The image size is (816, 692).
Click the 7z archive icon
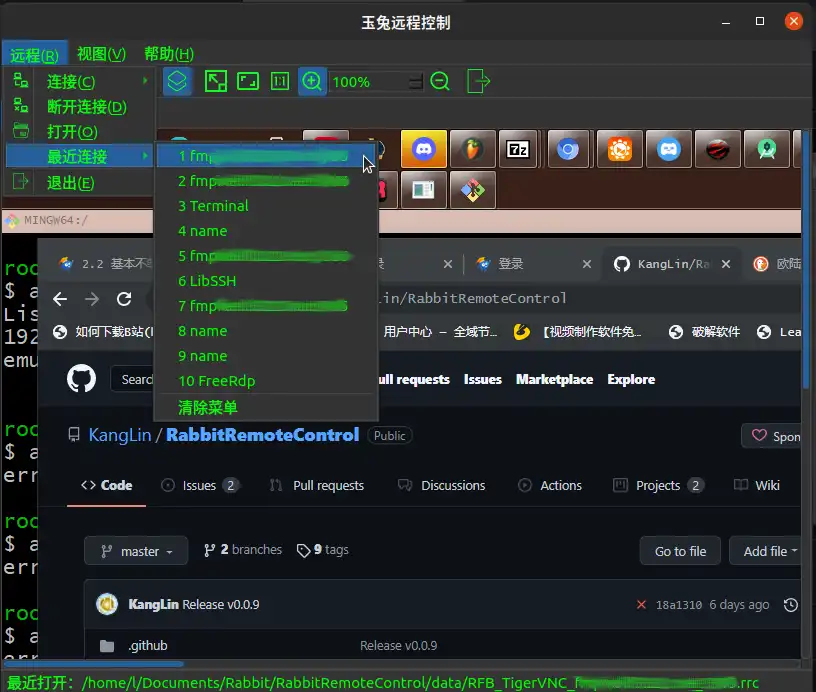tap(518, 149)
